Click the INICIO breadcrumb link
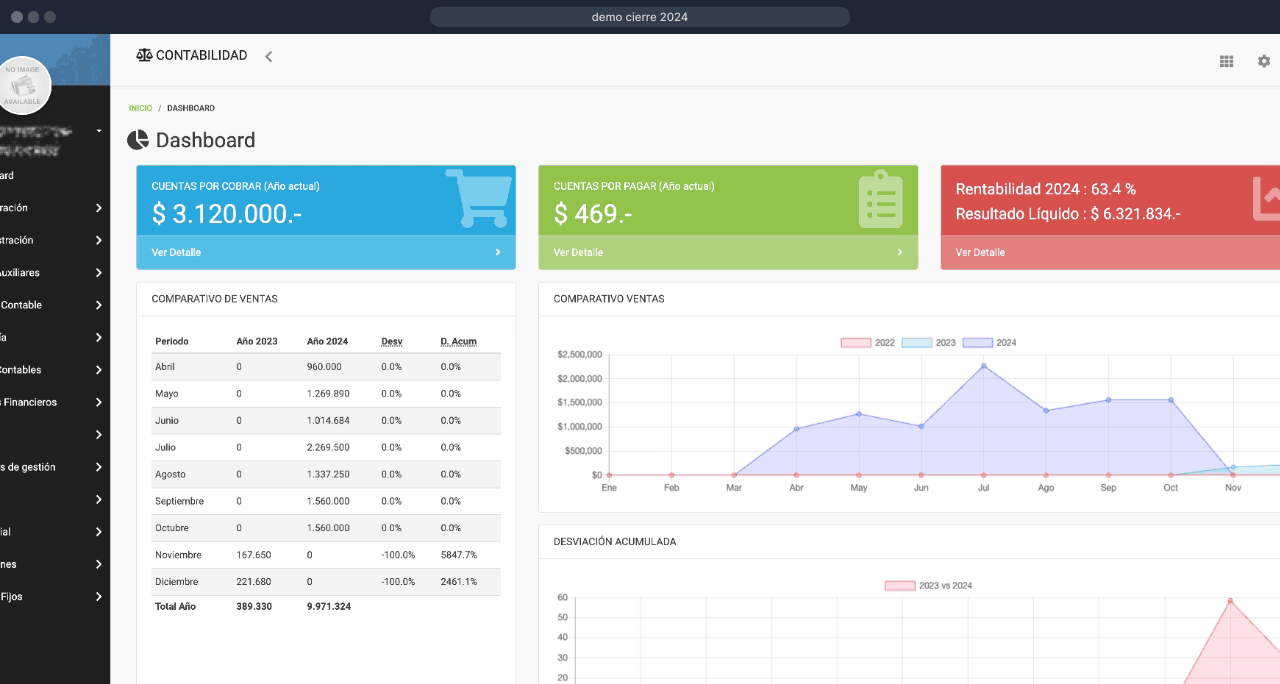The height and width of the screenshot is (684, 1280). [x=140, y=108]
